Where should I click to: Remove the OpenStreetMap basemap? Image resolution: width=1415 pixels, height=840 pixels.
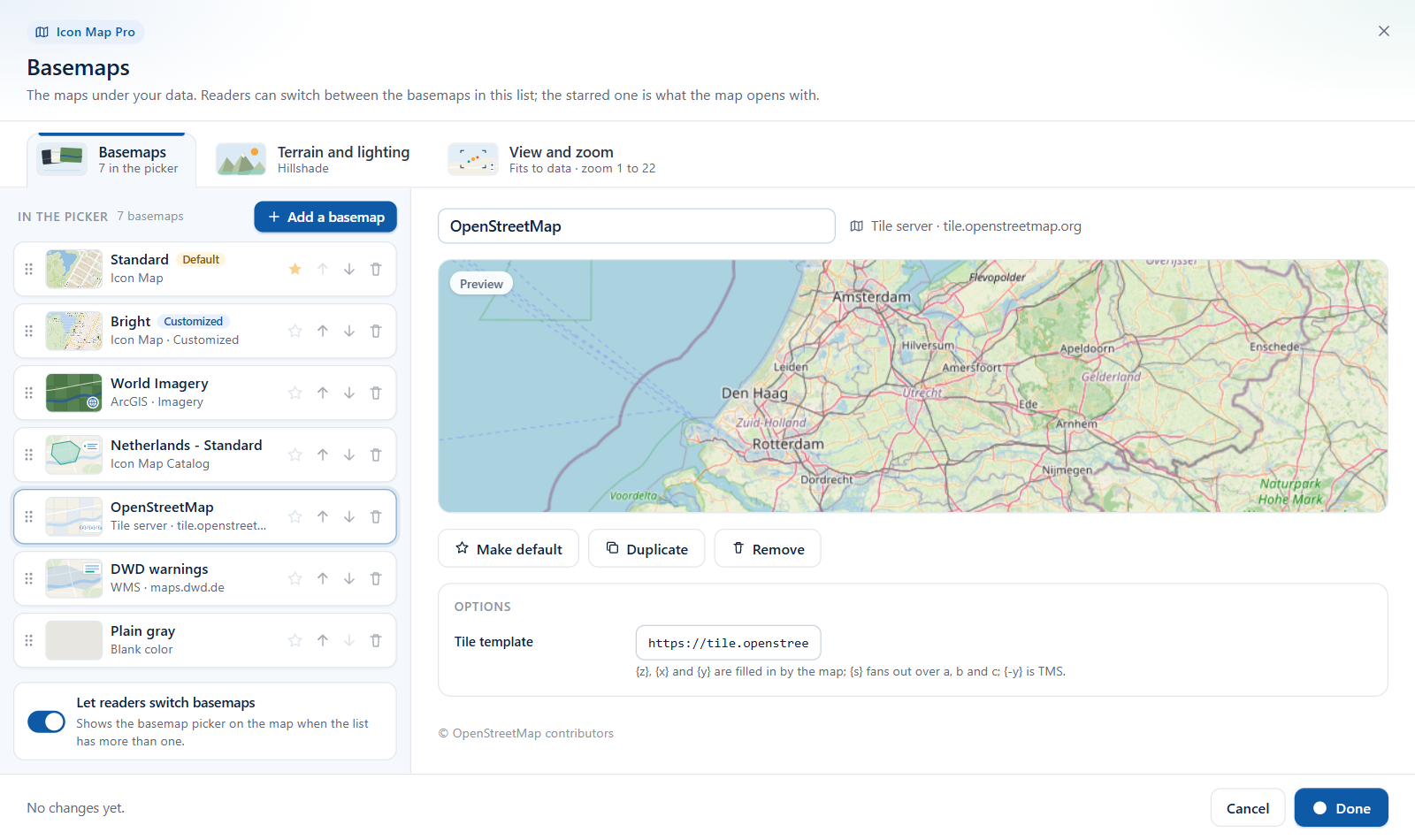click(768, 549)
